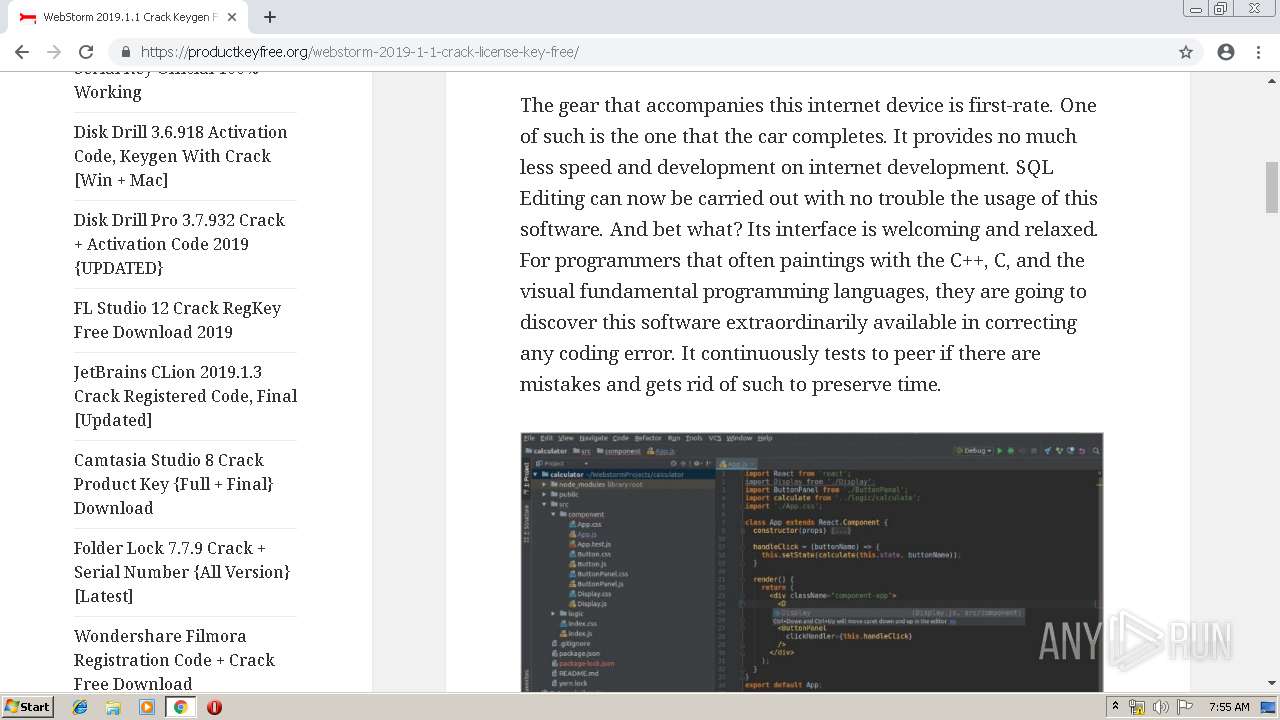View site info via the padlock icon
Image resolution: width=1280 pixels, height=720 pixels.
tap(126, 52)
